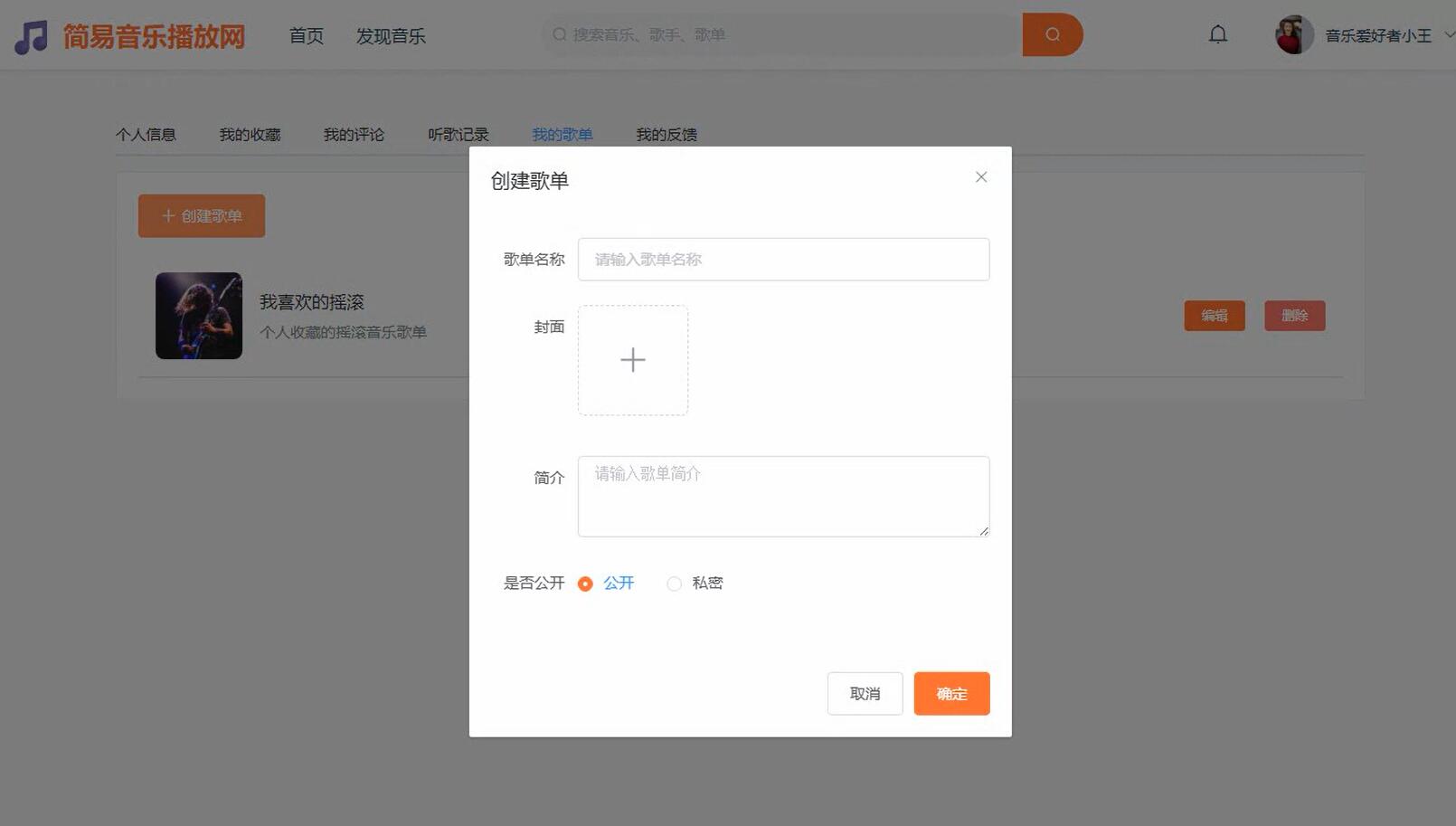Screen dimensions: 1456x826
Task: Close the 创建歌单 dialog with X
Action: tap(981, 177)
